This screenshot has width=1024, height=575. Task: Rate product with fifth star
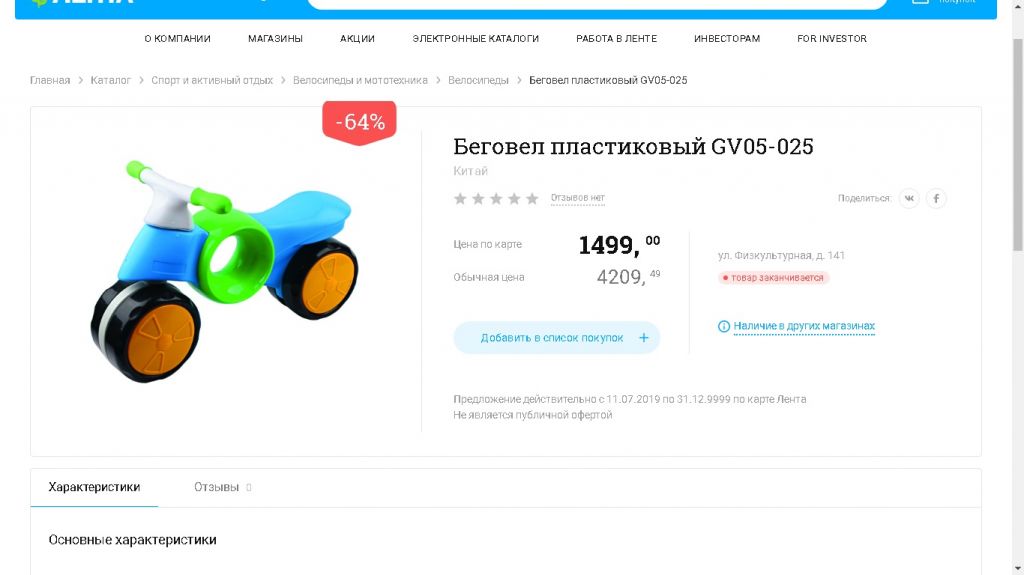[532, 198]
